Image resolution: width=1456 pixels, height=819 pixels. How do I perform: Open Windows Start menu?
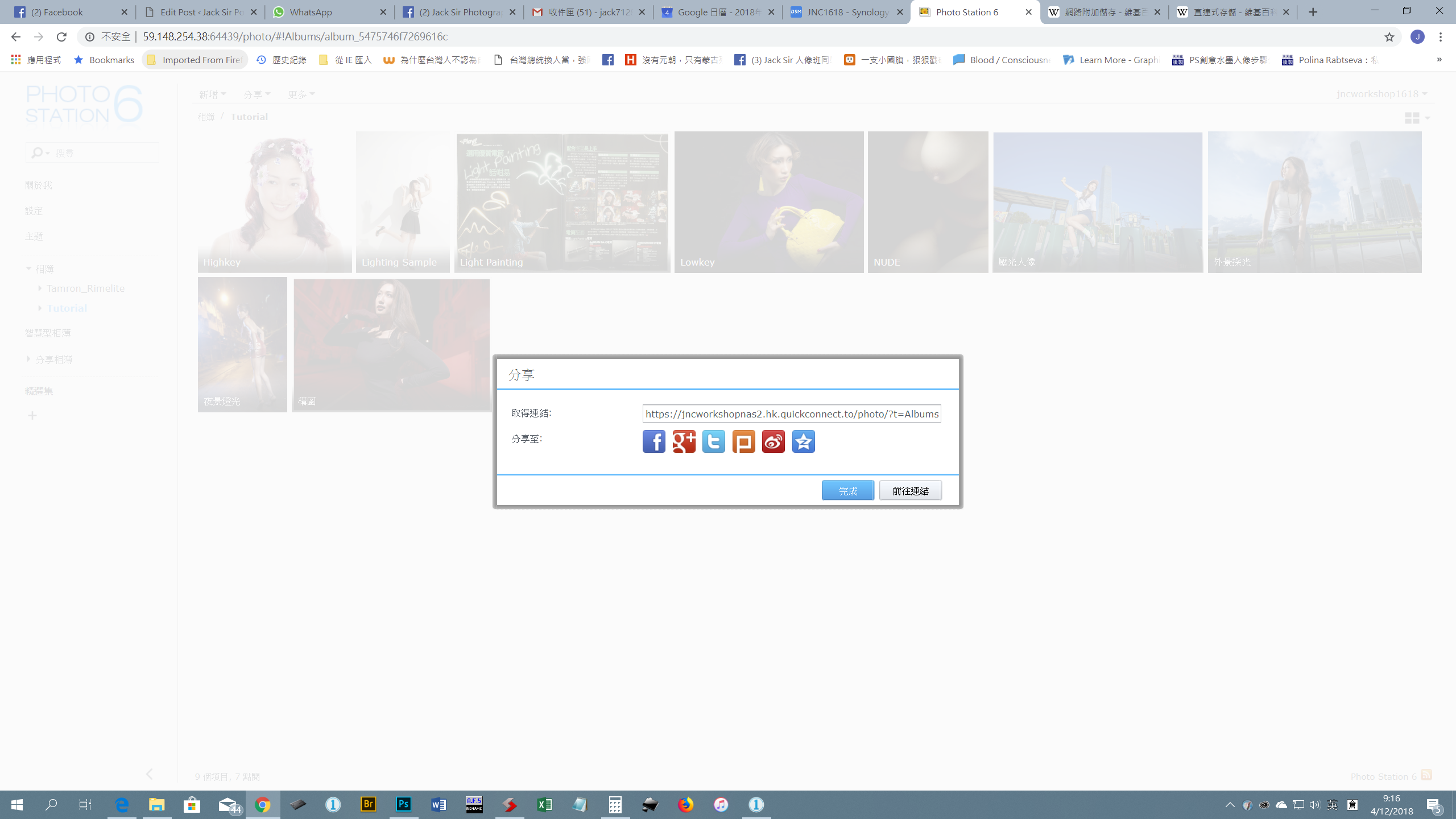(x=16, y=804)
